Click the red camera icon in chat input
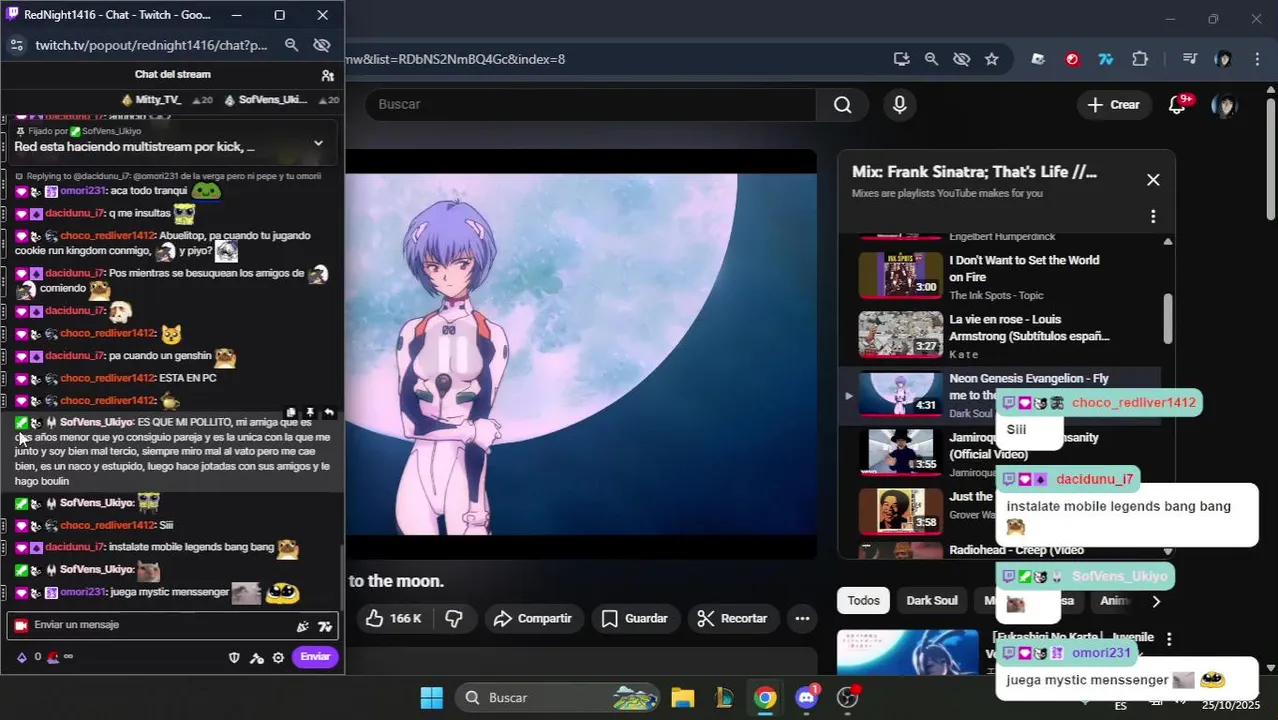1278x720 pixels. pos(20,625)
